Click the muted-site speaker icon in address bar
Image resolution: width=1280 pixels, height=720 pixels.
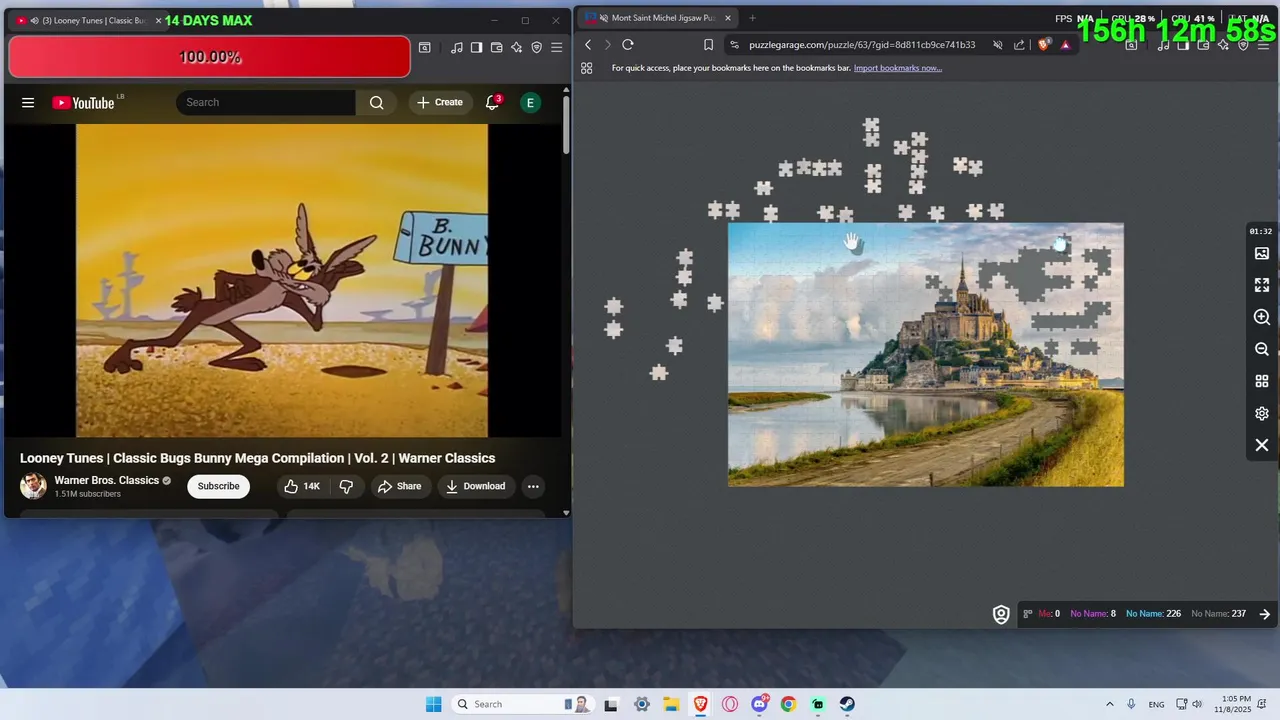click(997, 44)
